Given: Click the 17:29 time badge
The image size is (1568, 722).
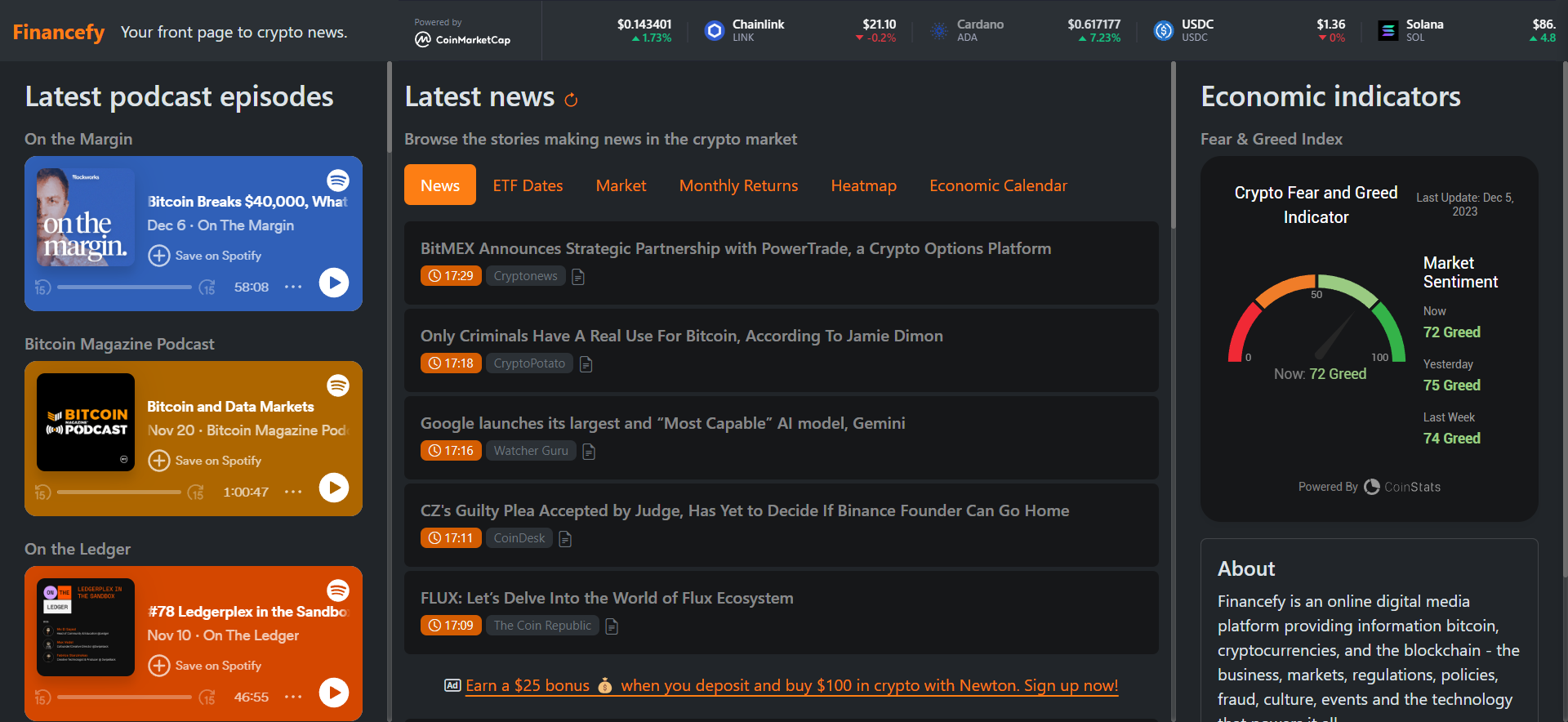Looking at the screenshot, I should 451,276.
